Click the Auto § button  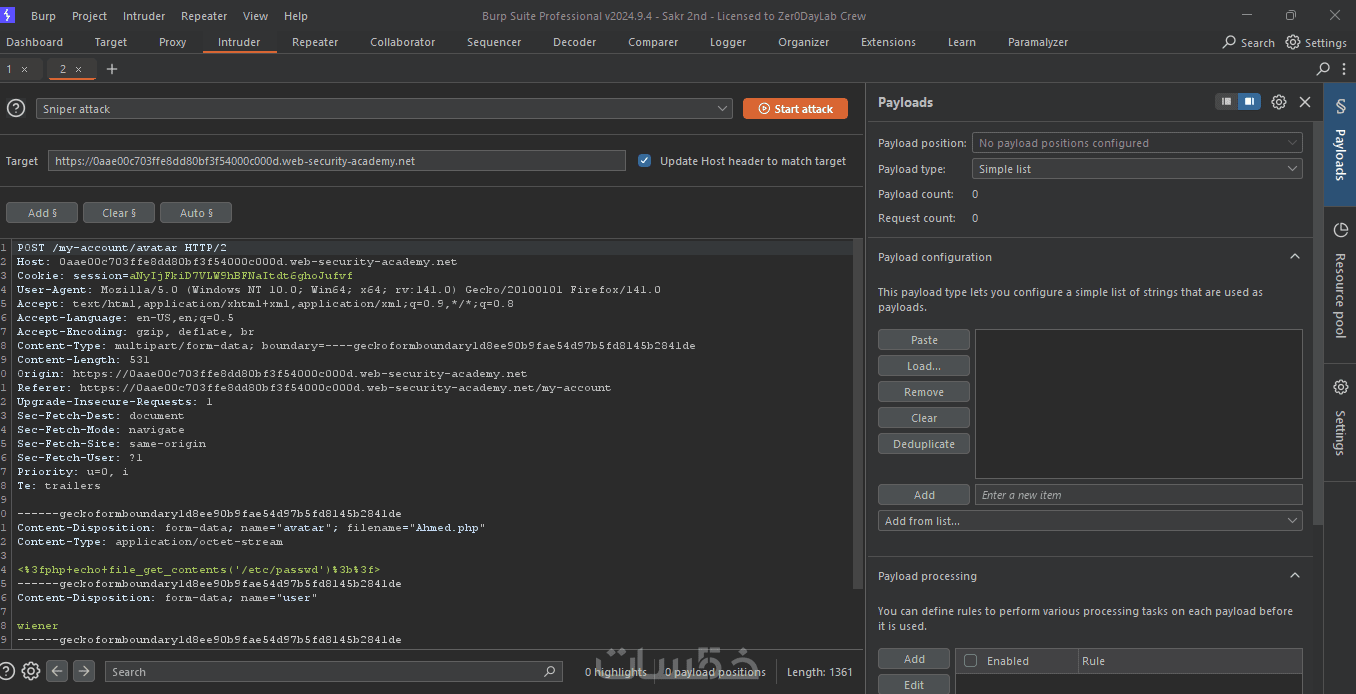click(196, 213)
